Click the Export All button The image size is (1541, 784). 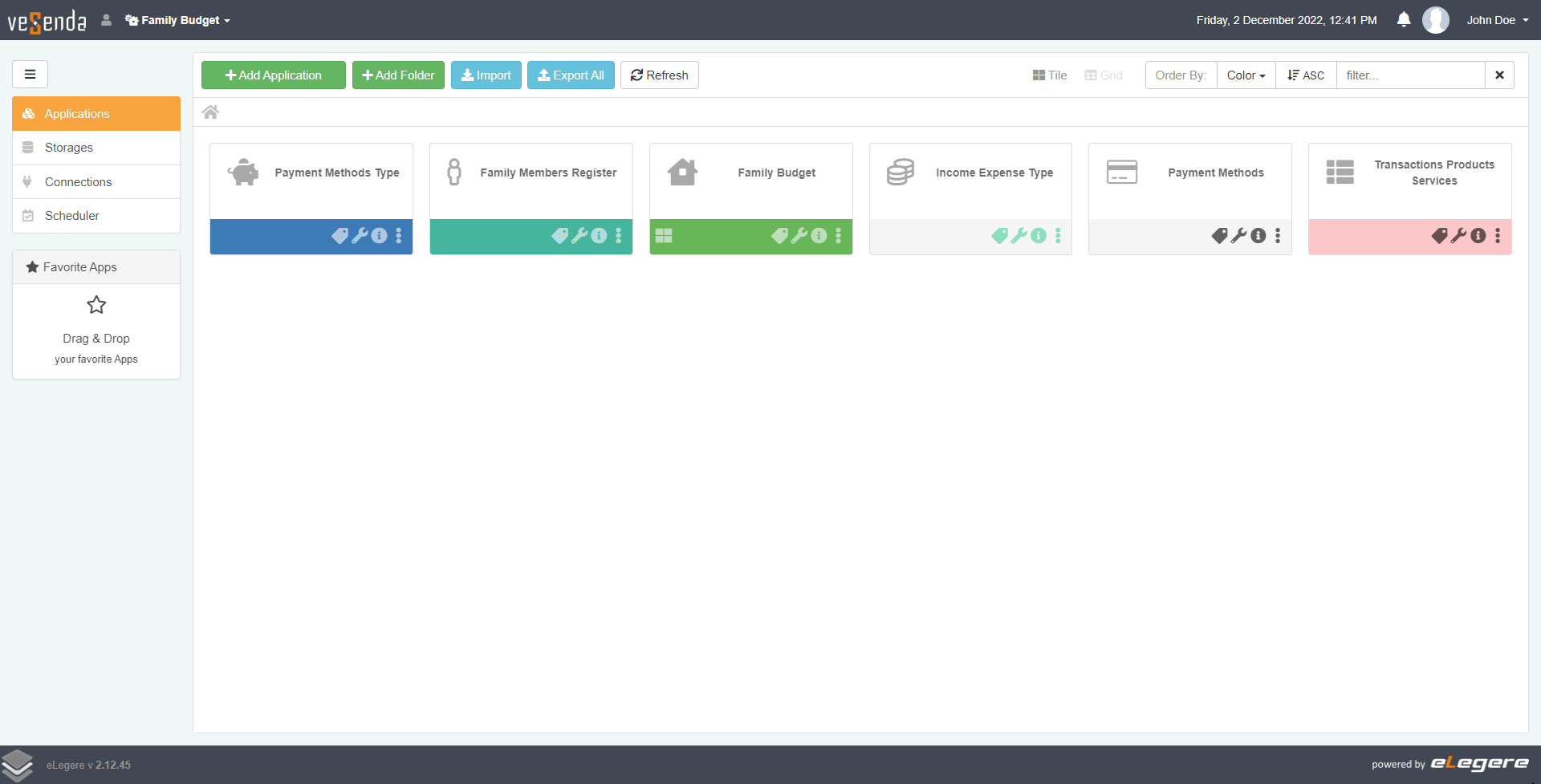571,75
